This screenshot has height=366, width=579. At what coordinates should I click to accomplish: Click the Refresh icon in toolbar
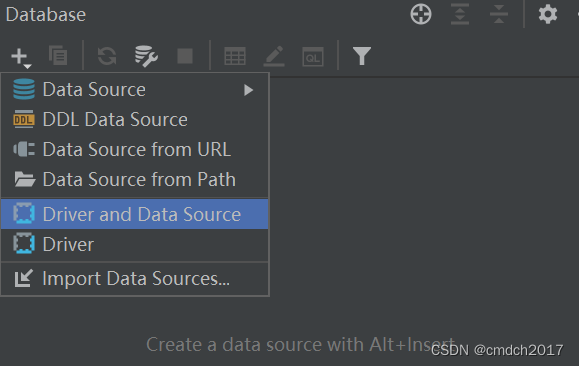click(x=107, y=56)
